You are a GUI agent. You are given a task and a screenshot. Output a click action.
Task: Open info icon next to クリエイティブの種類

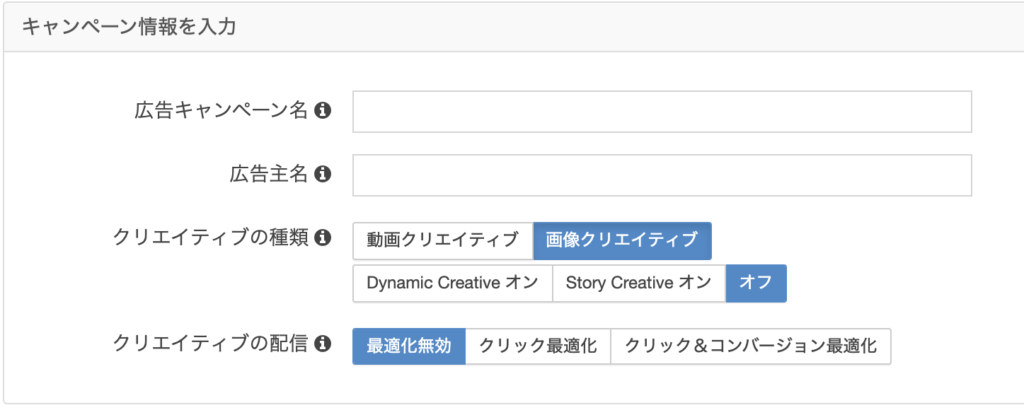[321, 239]
